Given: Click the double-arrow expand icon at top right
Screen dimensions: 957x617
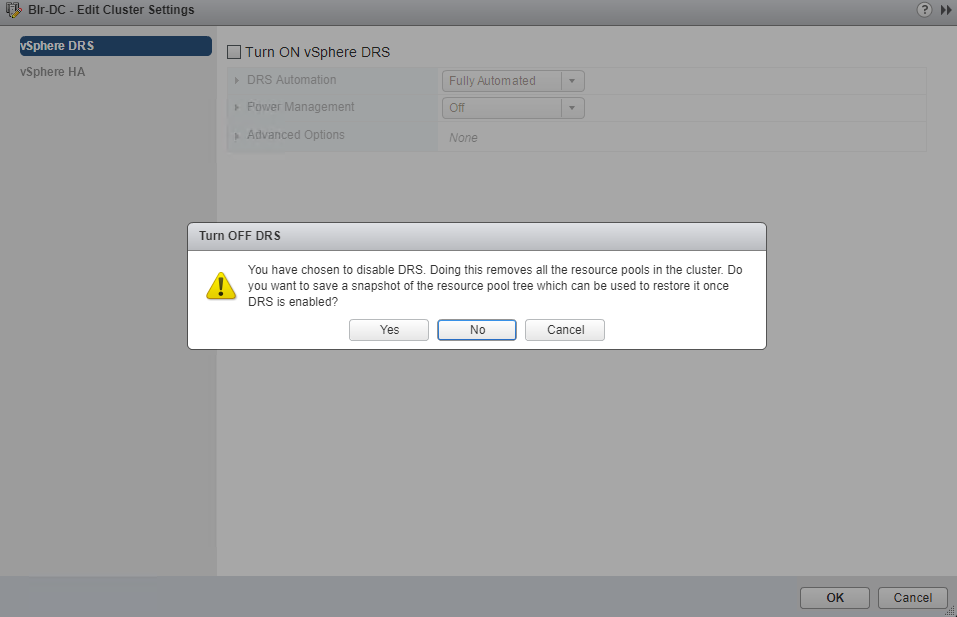Looking at the screenshot, I should tap(946, 10).
